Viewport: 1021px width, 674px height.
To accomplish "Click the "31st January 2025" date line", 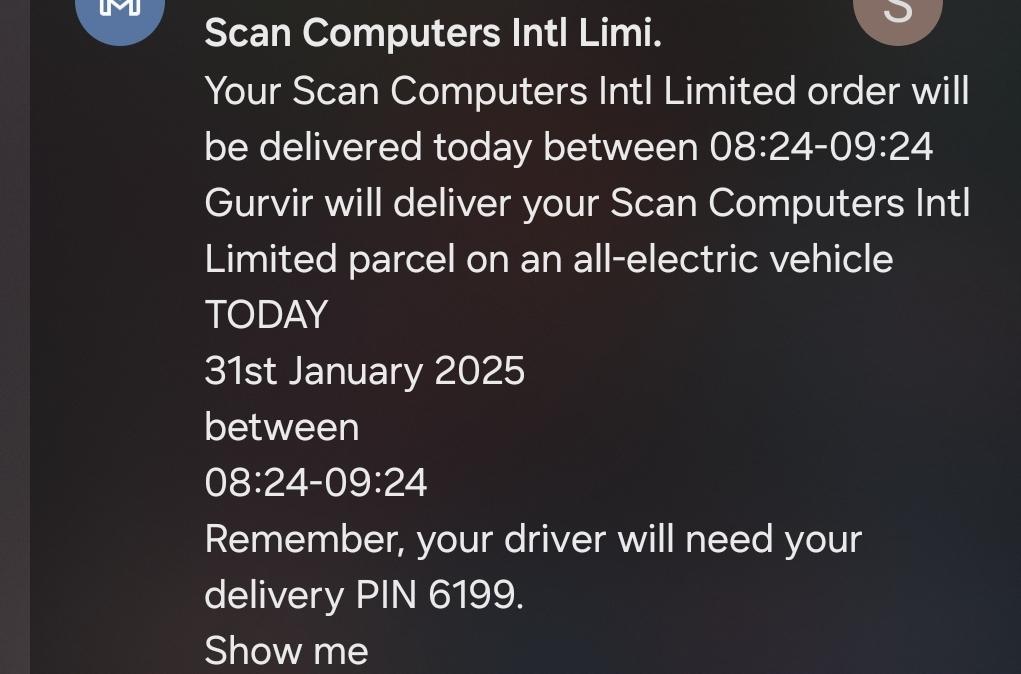I will point(364,372).
